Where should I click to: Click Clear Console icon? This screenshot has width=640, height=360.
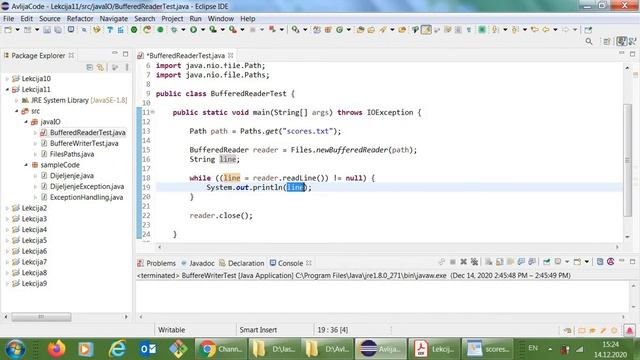[x=489, y=262]
